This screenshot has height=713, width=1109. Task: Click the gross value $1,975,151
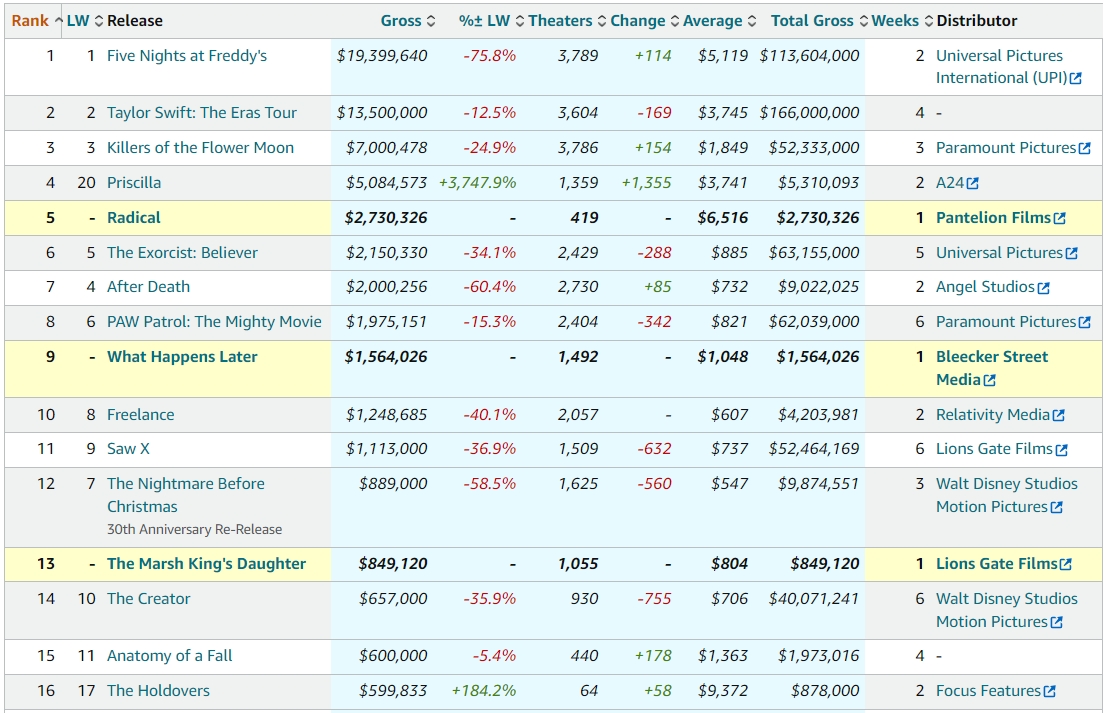click(x=387, y=322)
